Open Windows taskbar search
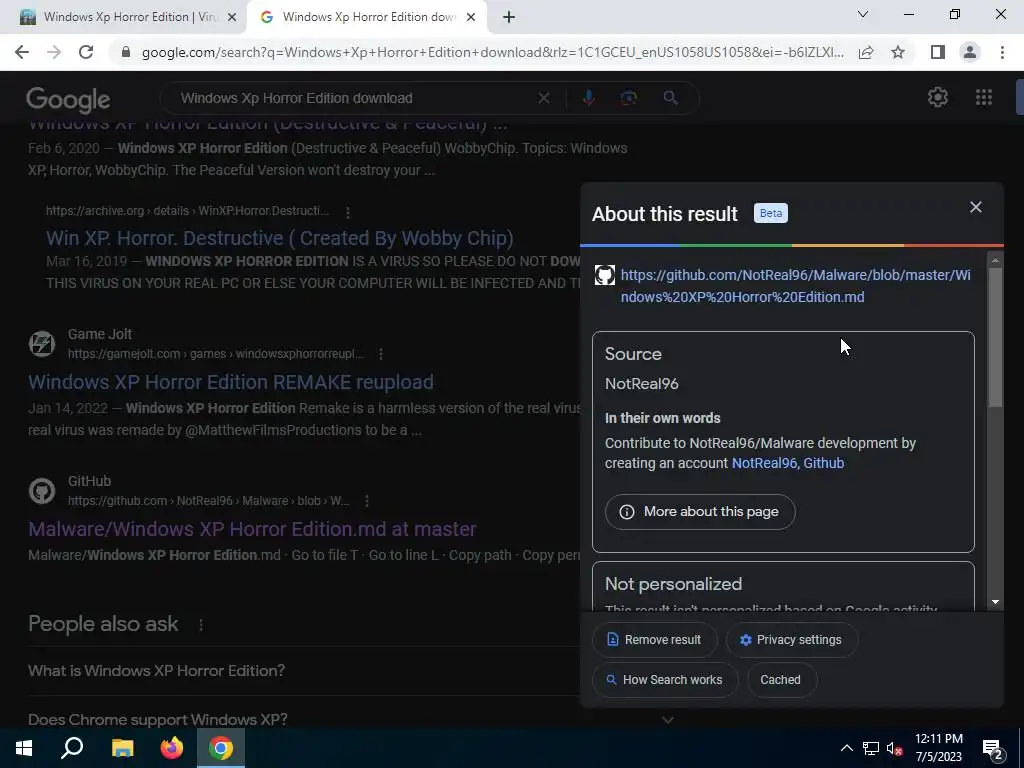 72,748
